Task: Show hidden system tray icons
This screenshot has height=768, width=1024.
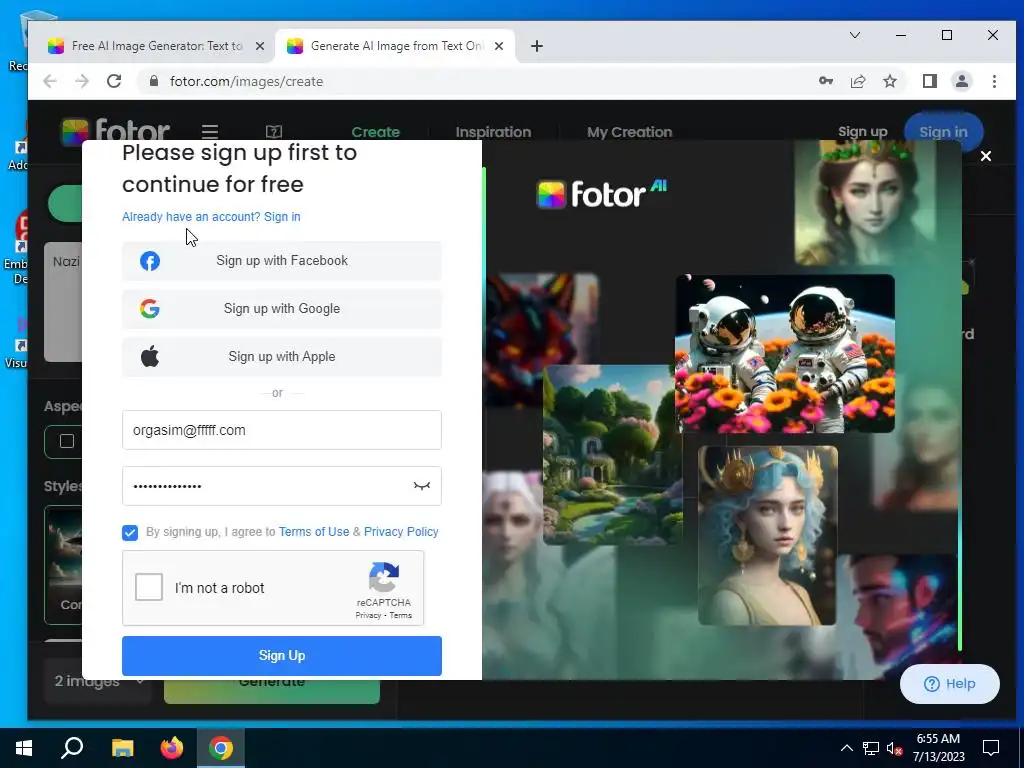Action: (846, 748)
